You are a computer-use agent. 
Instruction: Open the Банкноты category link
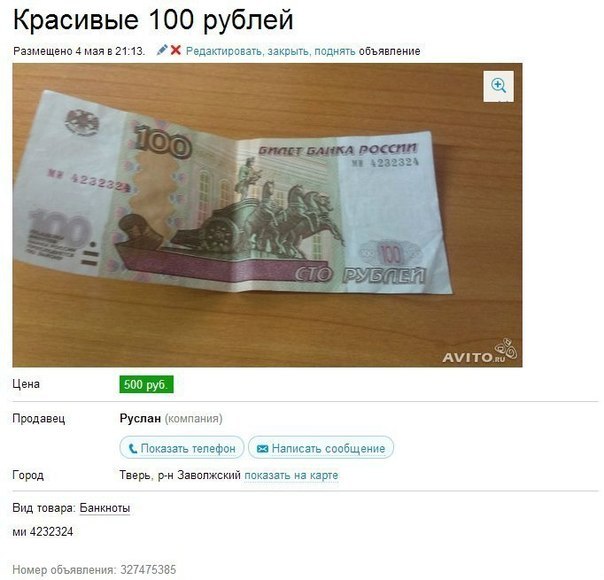105,508
